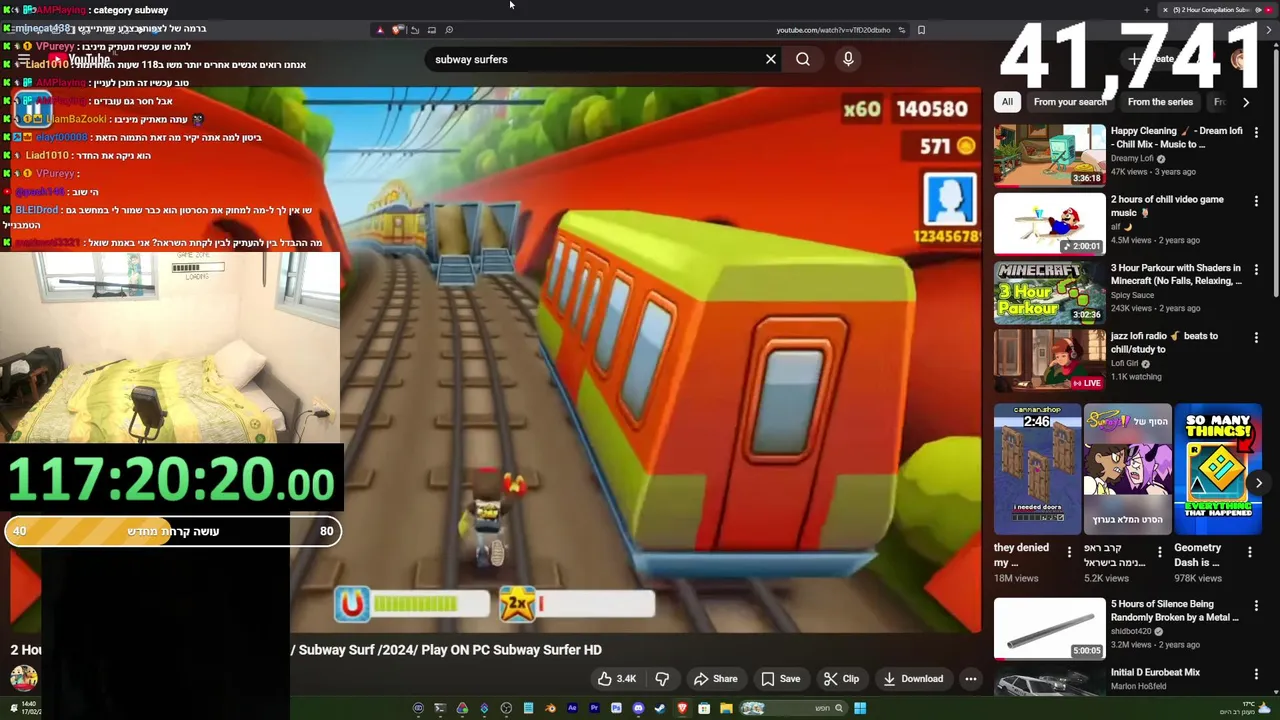The width and height of the screenshot is (1280, 720).
Task: Click the Save to playlist button
Action: point(780,679)
